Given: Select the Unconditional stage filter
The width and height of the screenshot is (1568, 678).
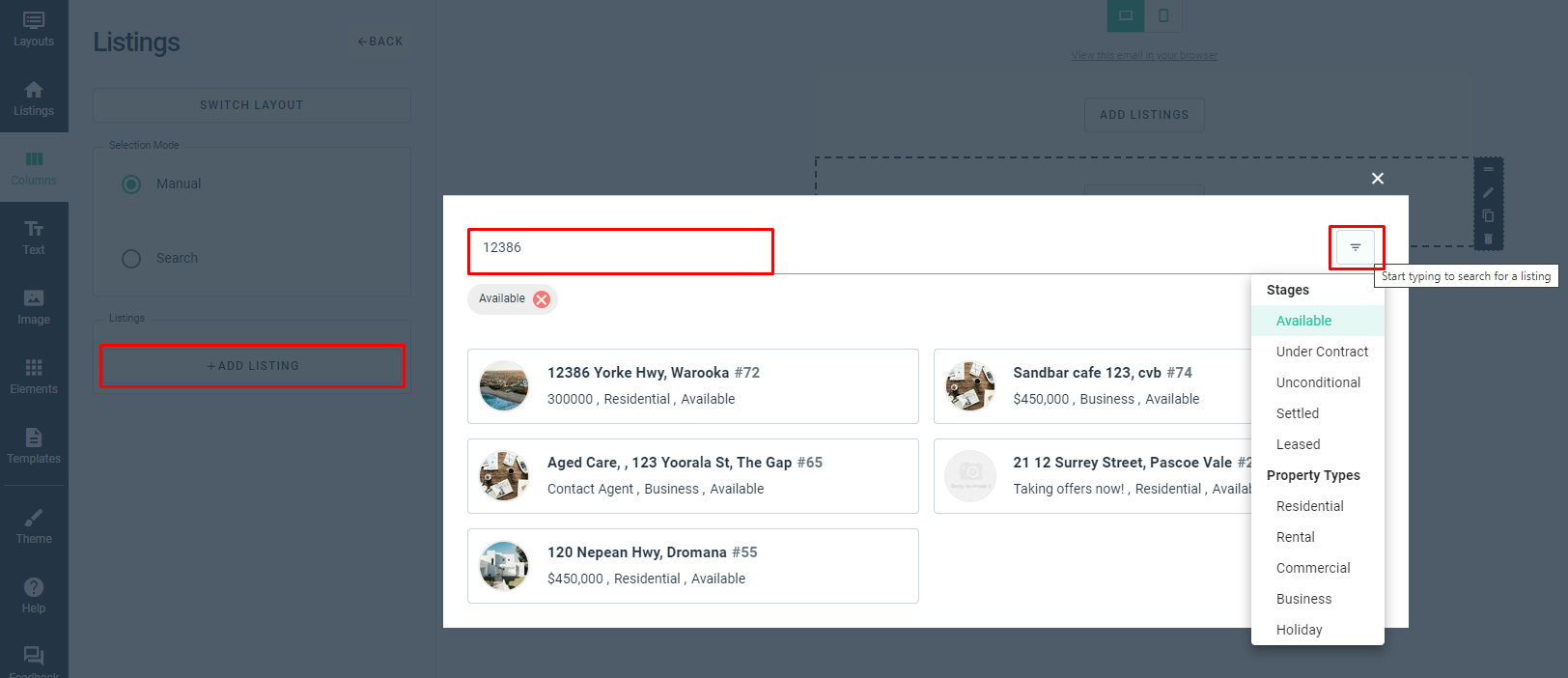Looking at the screenshot, I should pyautogui.click(x=1318, y=382).
